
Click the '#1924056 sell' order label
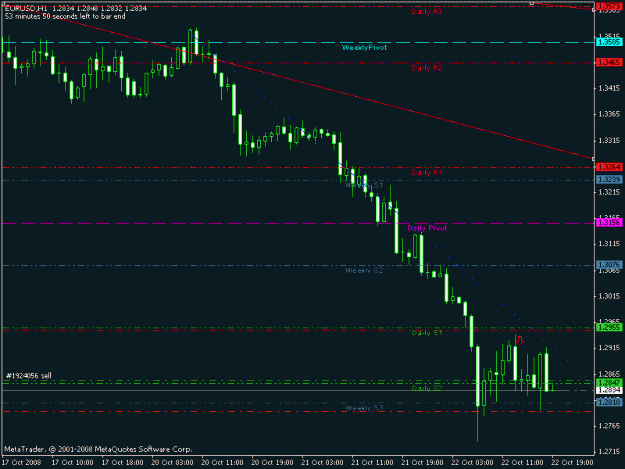coord(29,376)
